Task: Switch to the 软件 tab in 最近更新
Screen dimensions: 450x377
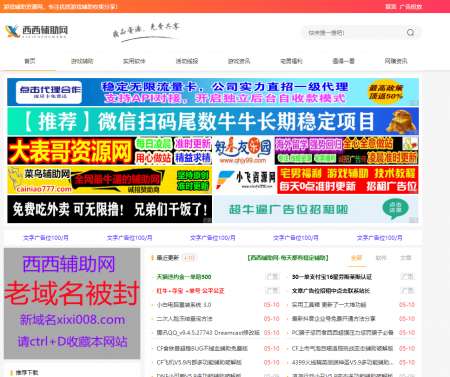Action: 381,258
